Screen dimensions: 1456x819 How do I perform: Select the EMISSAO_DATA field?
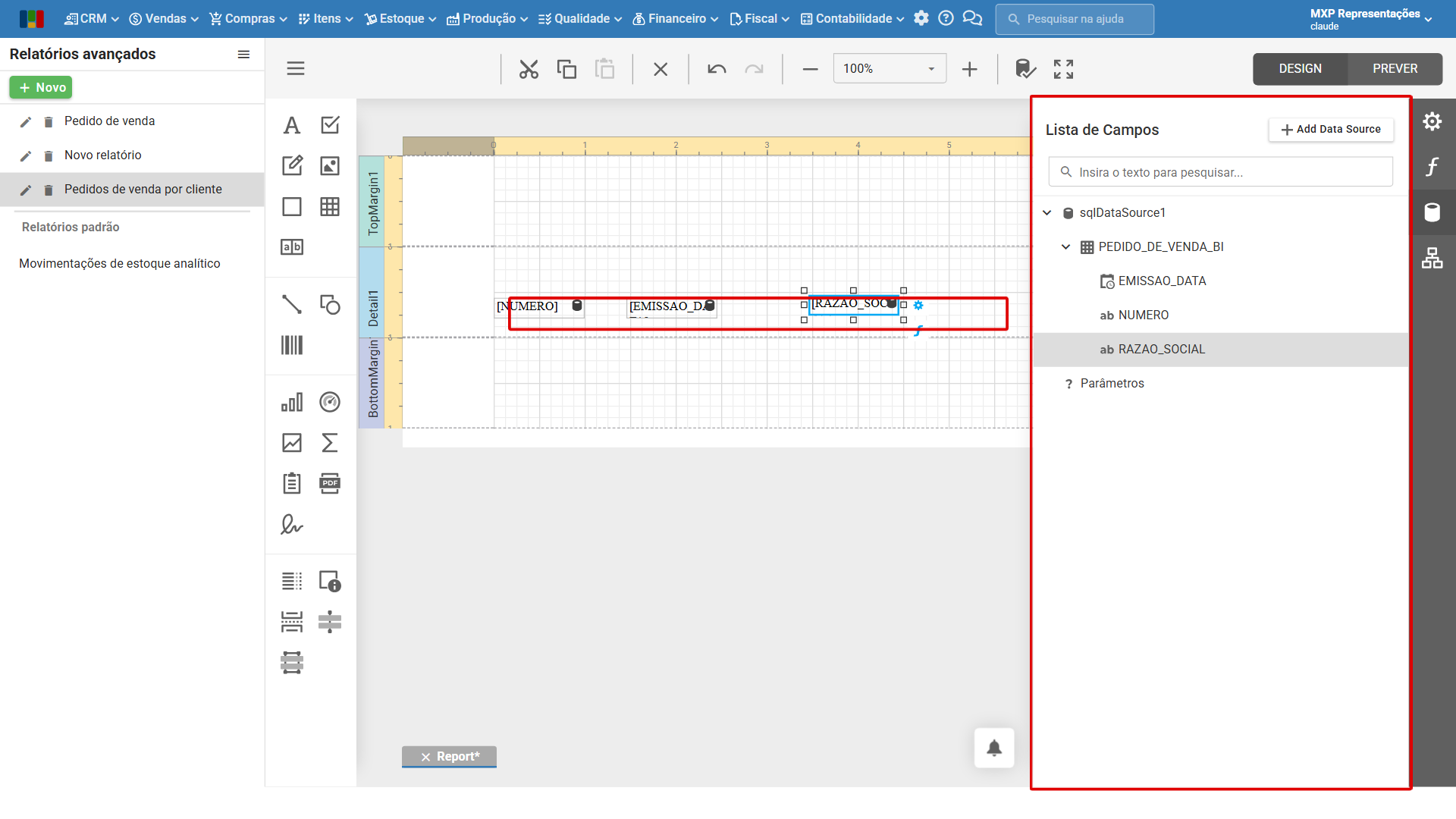[1162, 281]
